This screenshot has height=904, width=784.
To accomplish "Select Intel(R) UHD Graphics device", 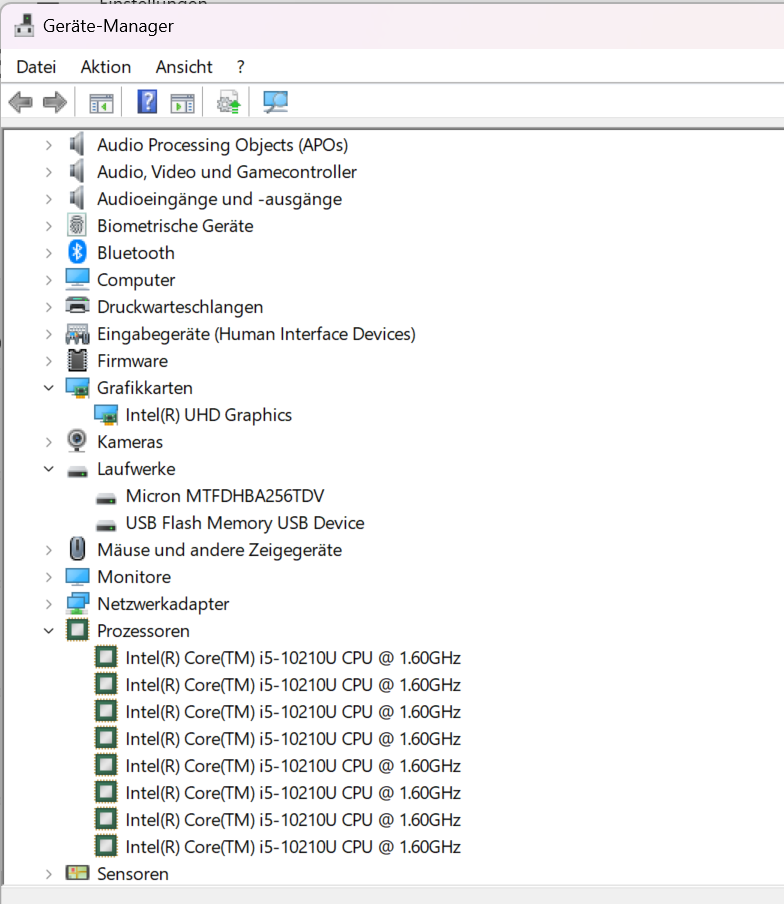I will coord(209,415).
